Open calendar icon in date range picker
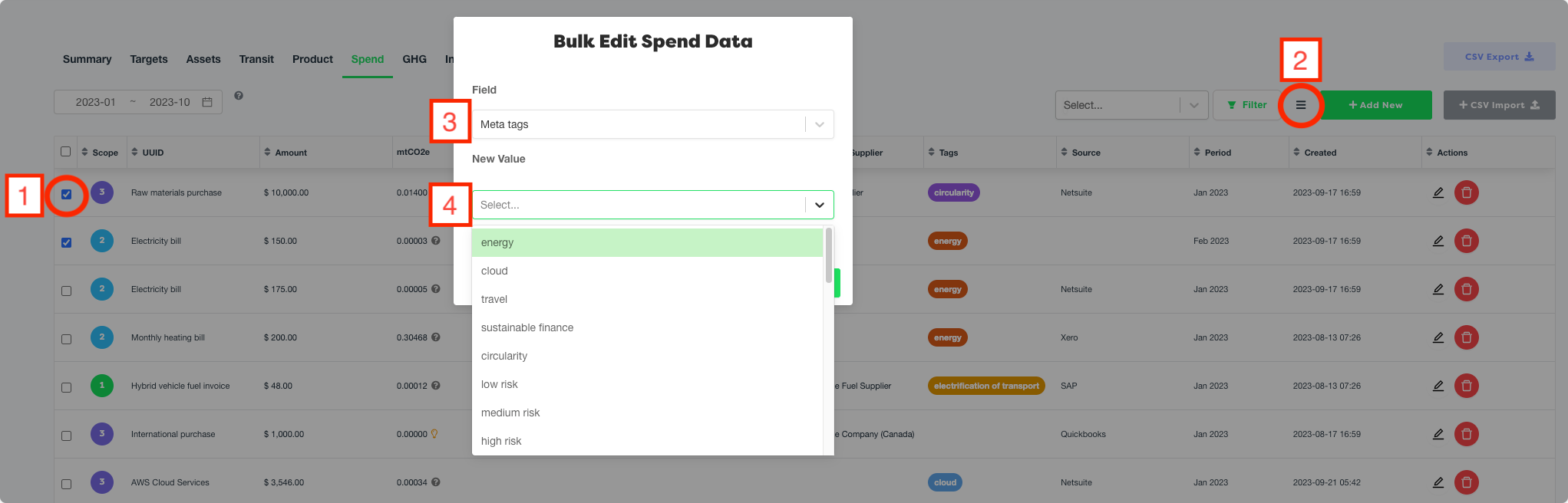 click(207, 102)
